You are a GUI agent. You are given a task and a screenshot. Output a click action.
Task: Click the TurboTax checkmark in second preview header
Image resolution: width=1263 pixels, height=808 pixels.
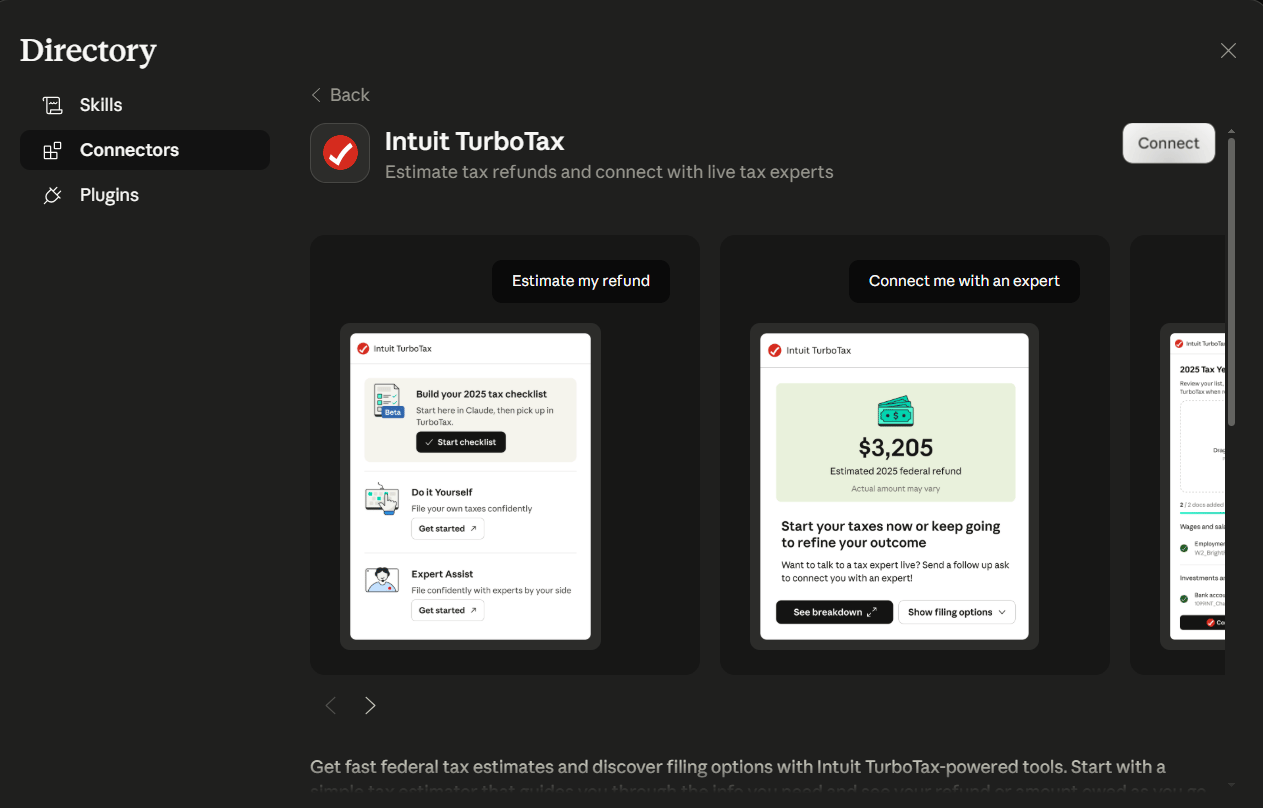pyautogui.click(x=774, y=351)
